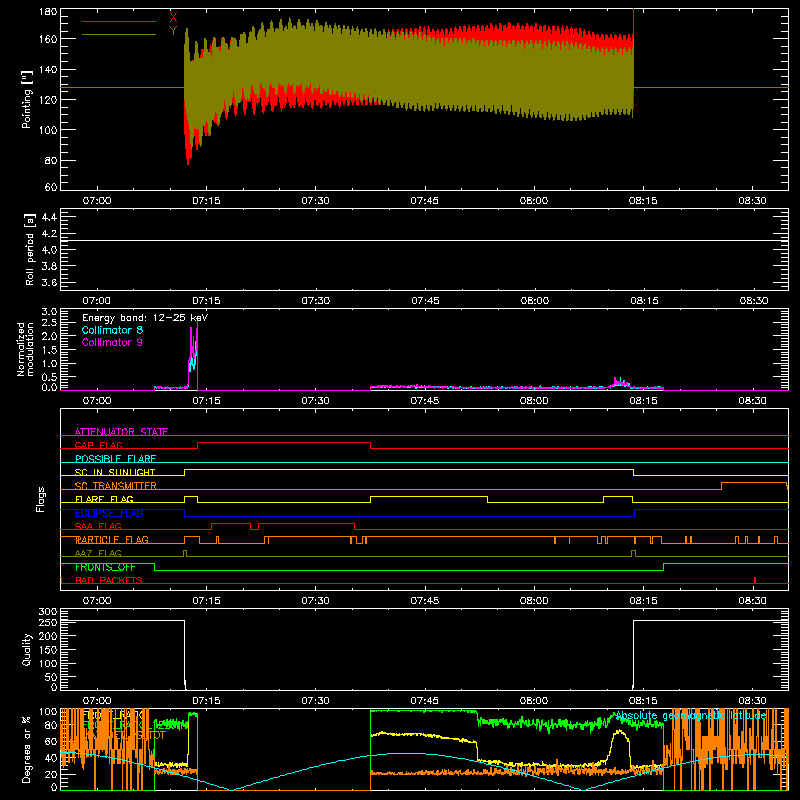The image size is (800, 800).
Task: Click the olive flag label below PARTICLE_FLAG
Action: tap(98, 553)
